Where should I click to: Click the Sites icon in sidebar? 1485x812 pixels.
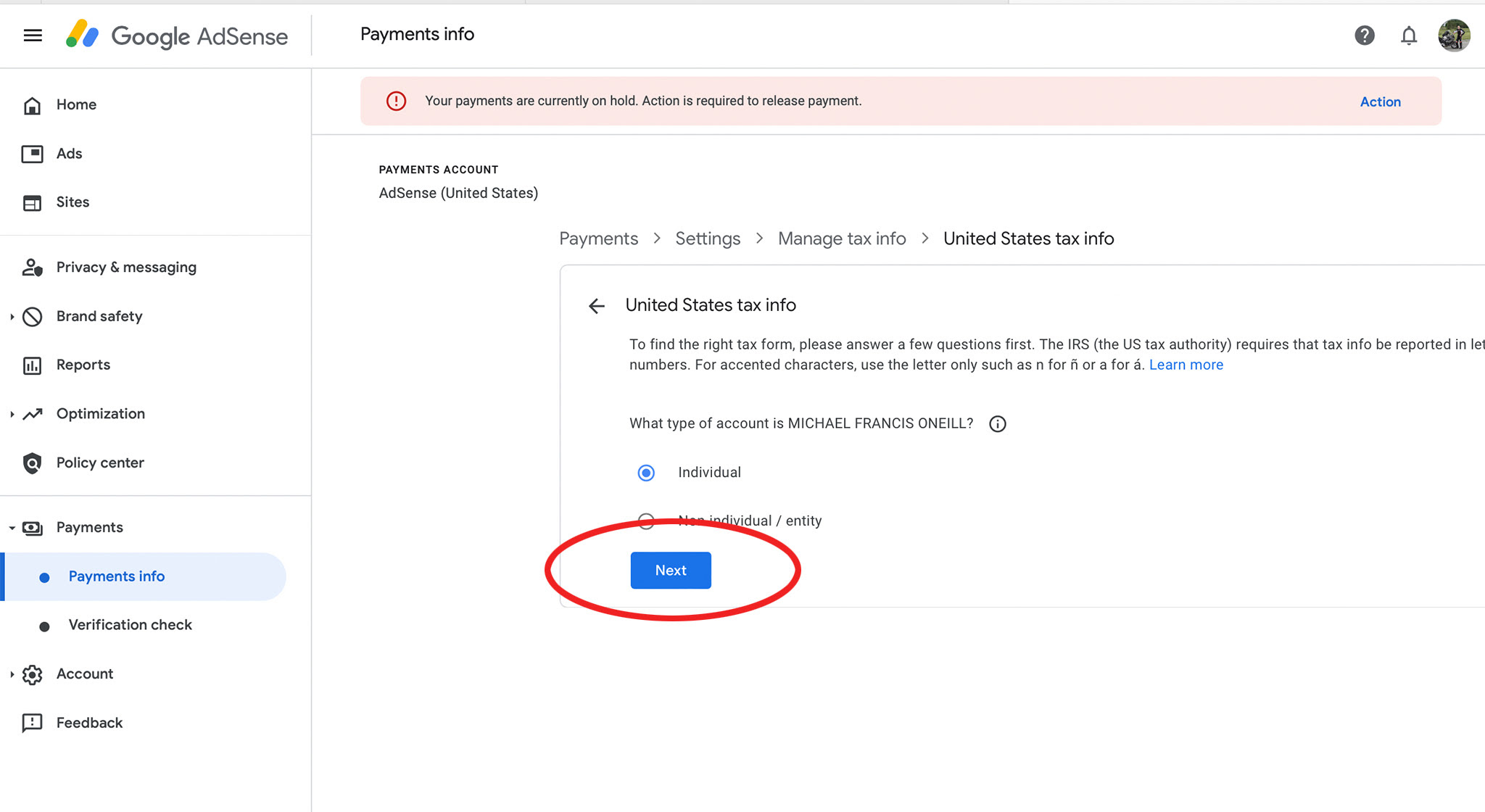tap(32, 202)
